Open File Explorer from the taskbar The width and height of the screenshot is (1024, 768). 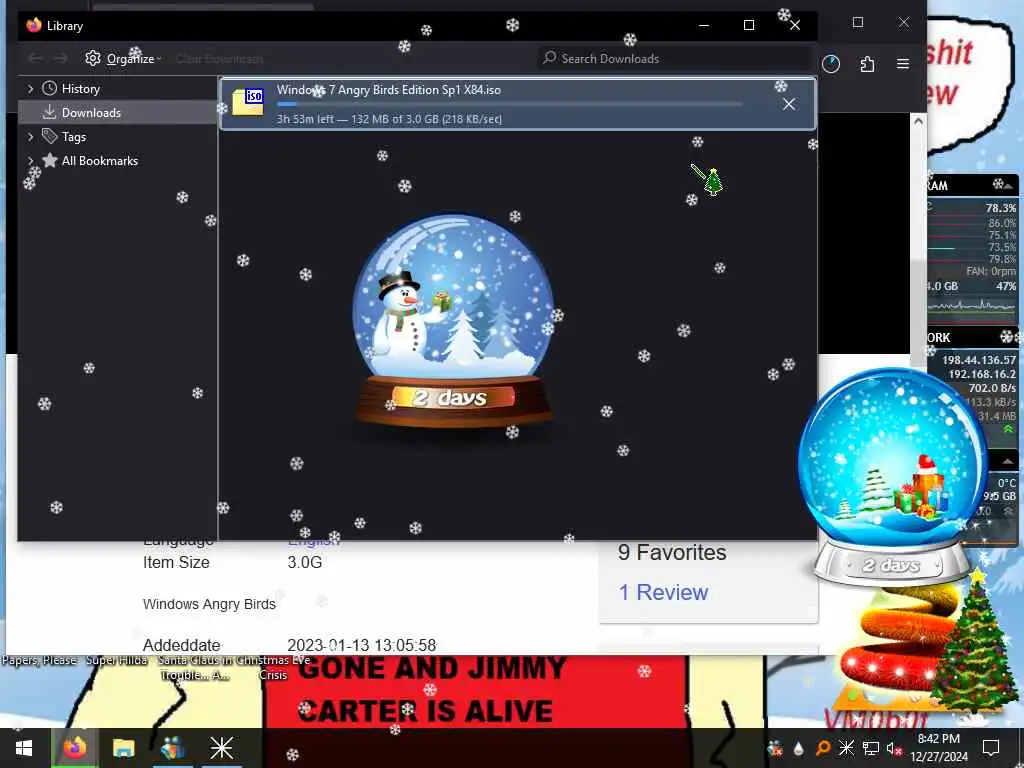click(x=123, y=748)
